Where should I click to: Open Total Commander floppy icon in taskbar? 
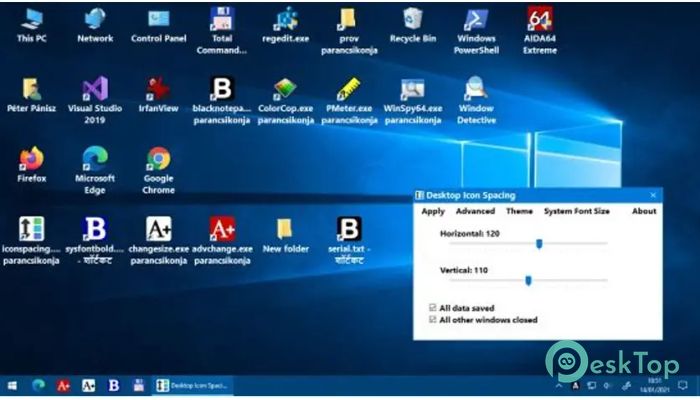(x=139, y=385)
